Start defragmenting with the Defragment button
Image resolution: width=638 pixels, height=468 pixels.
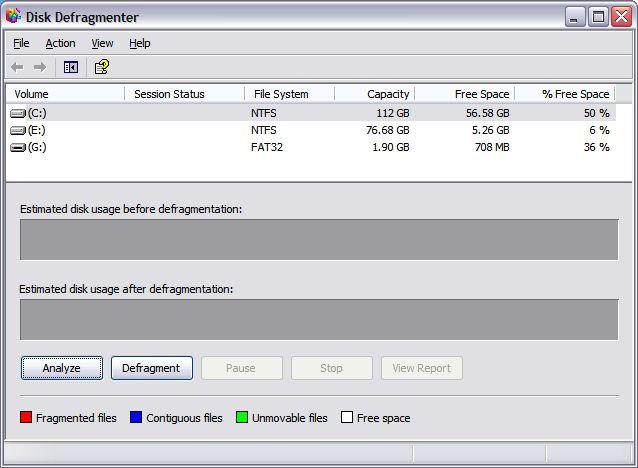(x=151, y=368)
